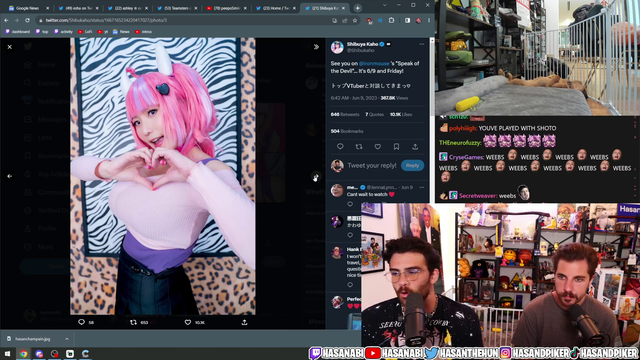Screen dimensions: 640x360
Task: Open the @ironmouse mention link
Action: 374,64
